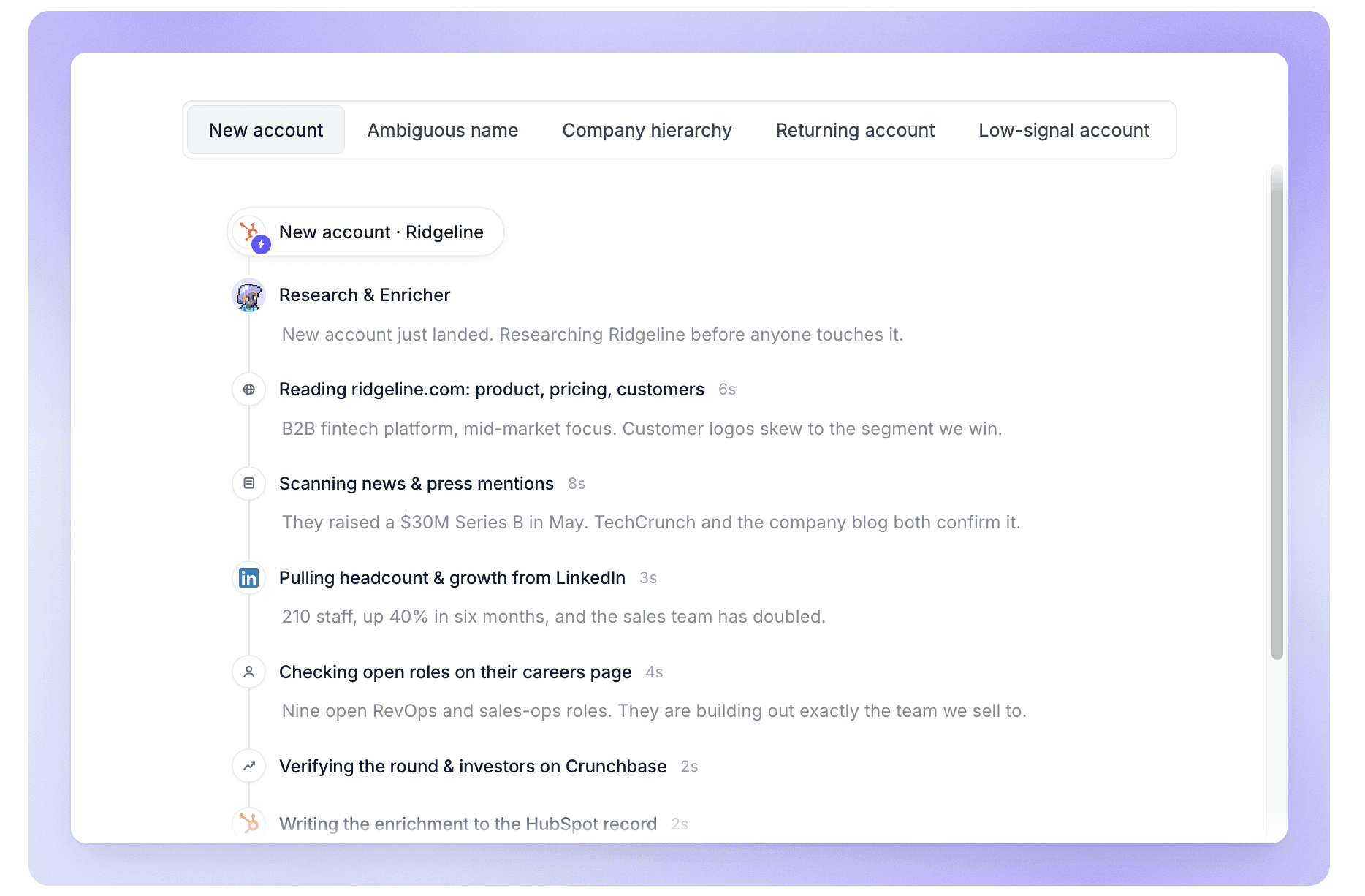Click the 3s duration label

(648, 578)
